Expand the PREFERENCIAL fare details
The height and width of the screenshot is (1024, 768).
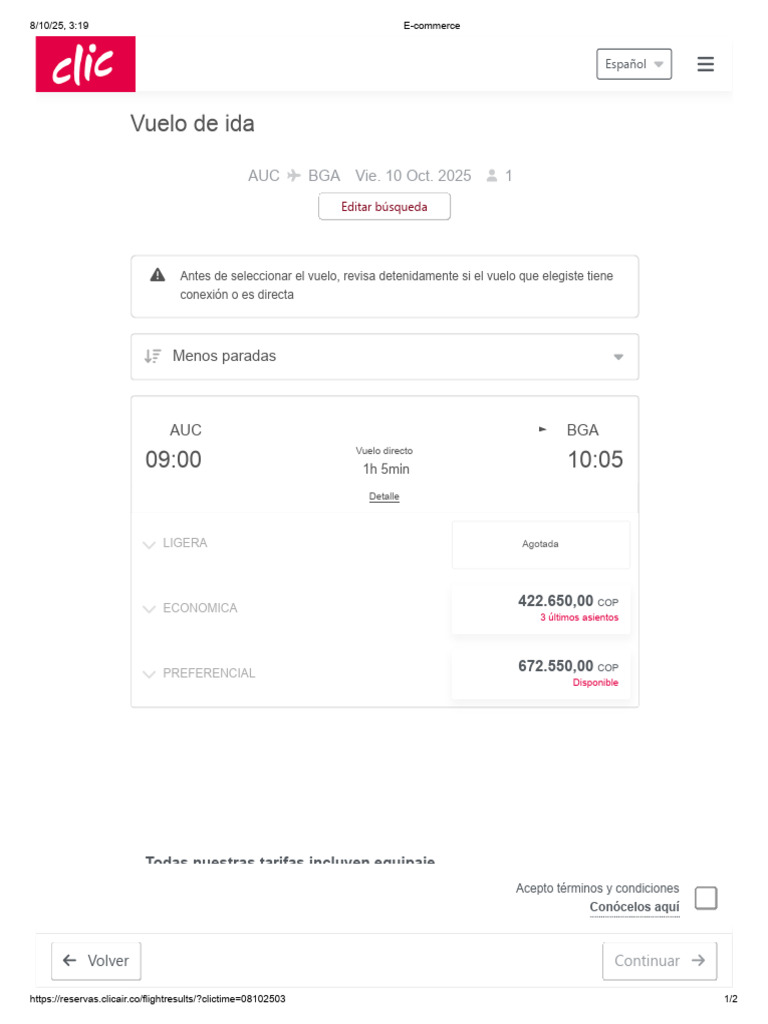click(150, 674)
